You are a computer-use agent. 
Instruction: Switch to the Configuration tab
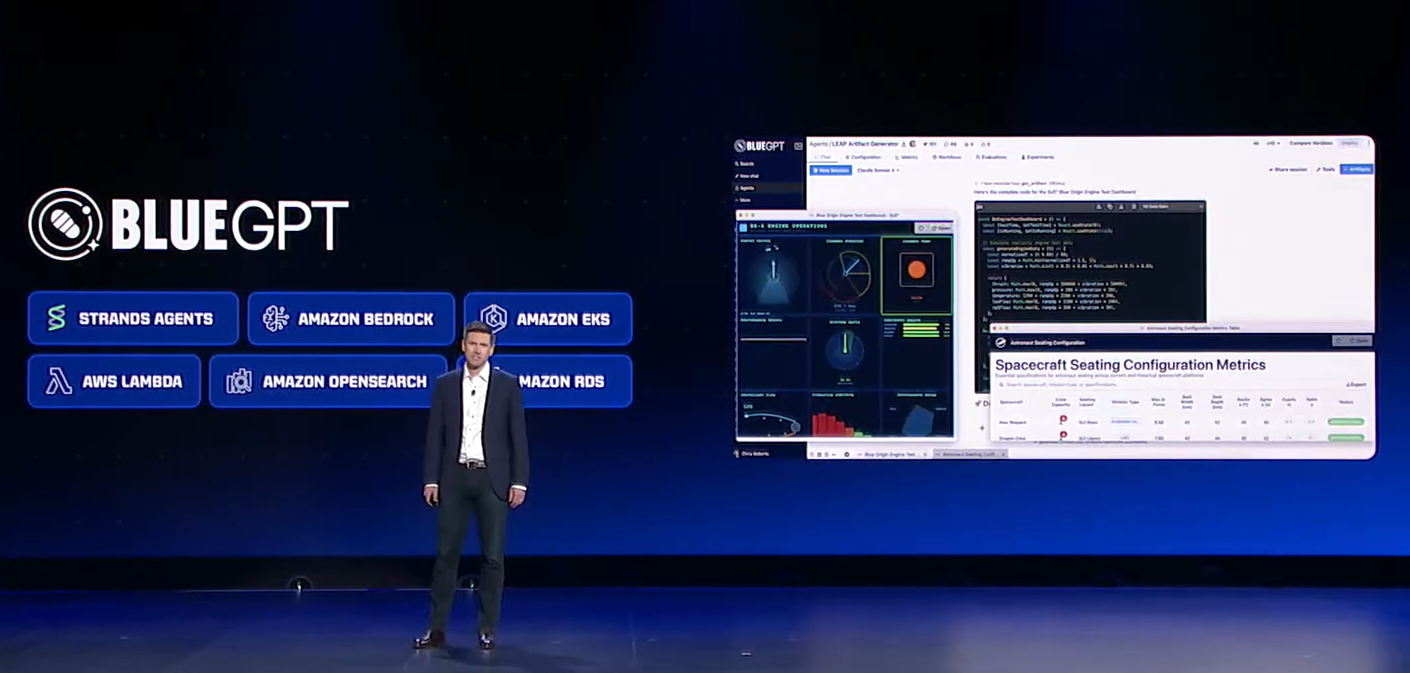point(864,157)
